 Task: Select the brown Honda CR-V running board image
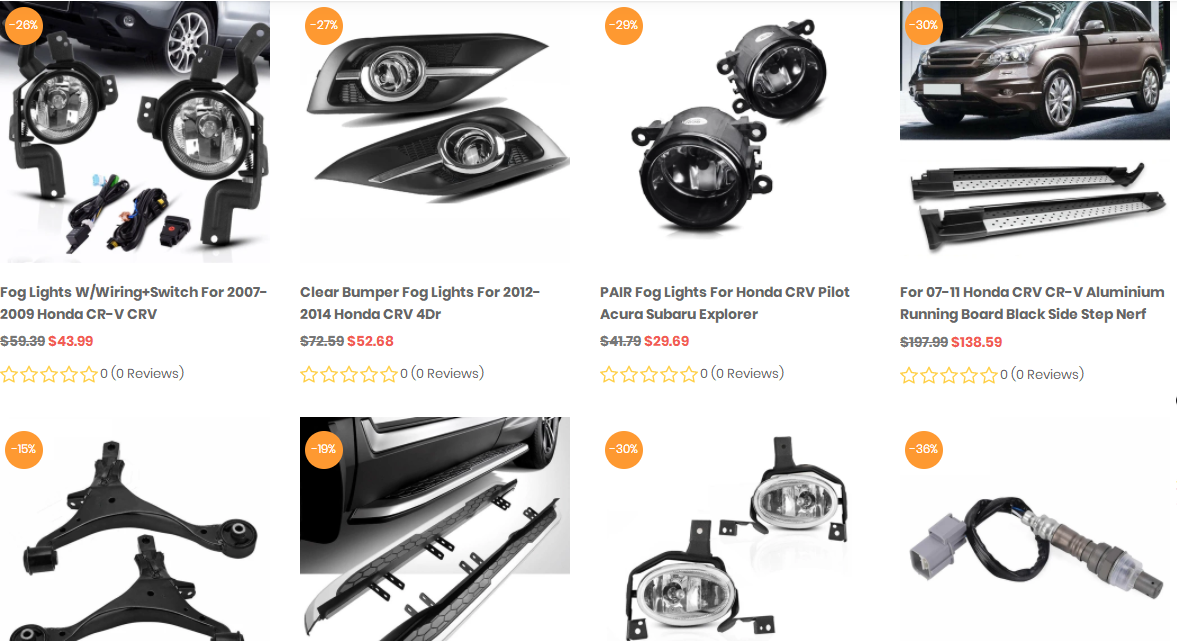tap(1034, 131)
